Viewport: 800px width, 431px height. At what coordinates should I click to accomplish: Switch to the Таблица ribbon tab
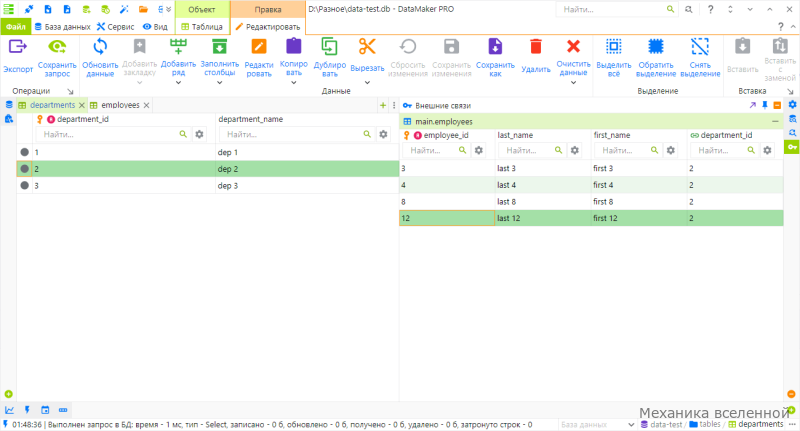pyautogui.click(x=202, y=27)
